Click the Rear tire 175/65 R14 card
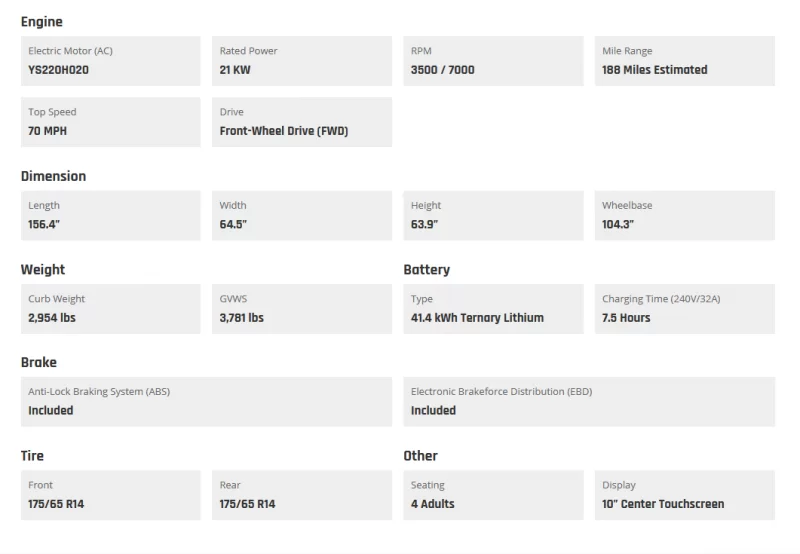800x554 pixels. pyautogui.click(x=301, y=495)
